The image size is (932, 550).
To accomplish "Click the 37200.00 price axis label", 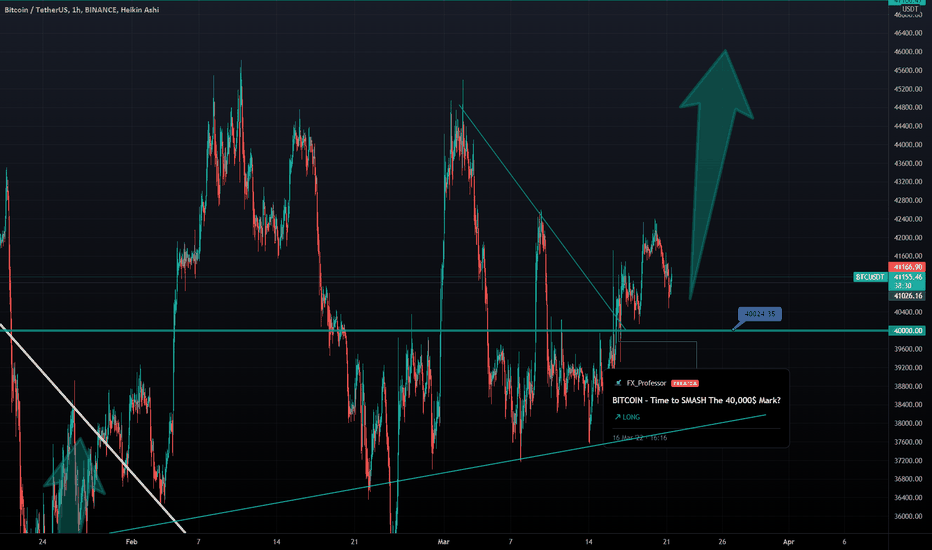I will (908, 460).
